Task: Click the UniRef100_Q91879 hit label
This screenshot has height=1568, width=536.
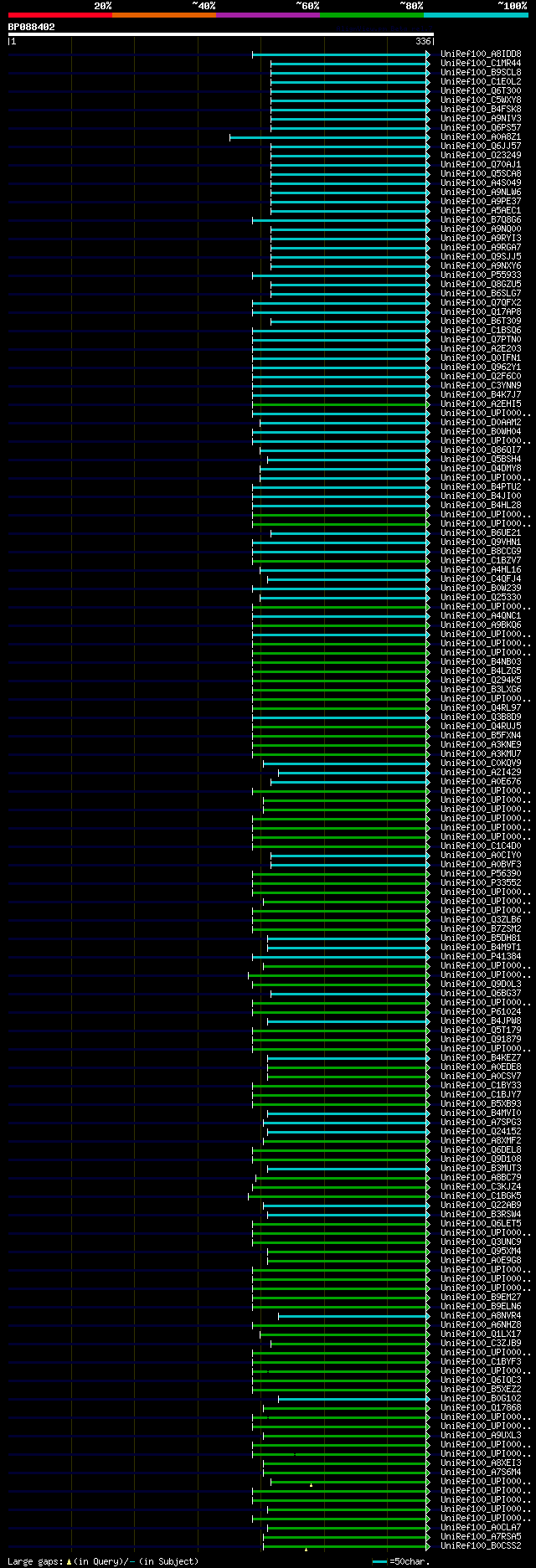Action: tap(481, 1040)
